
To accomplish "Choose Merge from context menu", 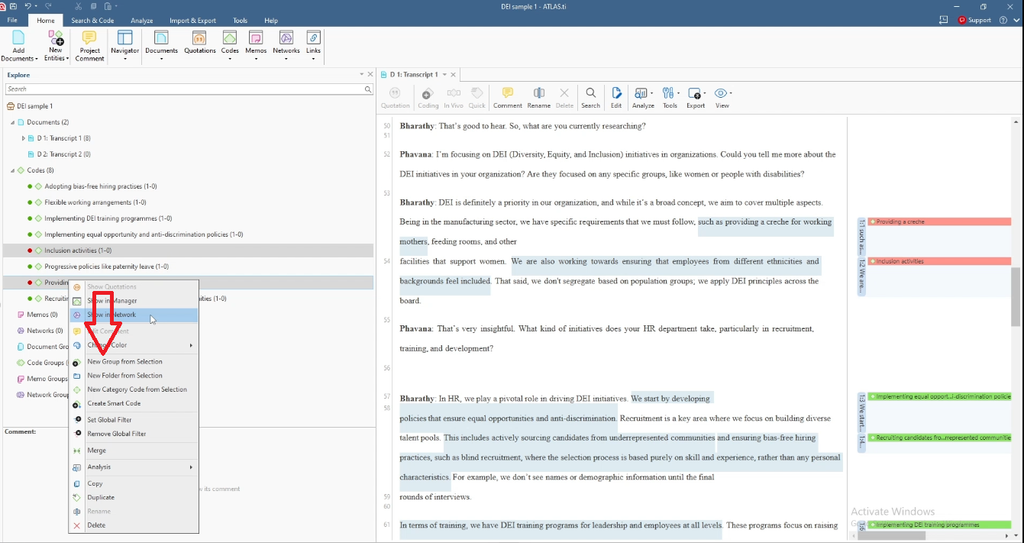I will click(x=134, y=450).
